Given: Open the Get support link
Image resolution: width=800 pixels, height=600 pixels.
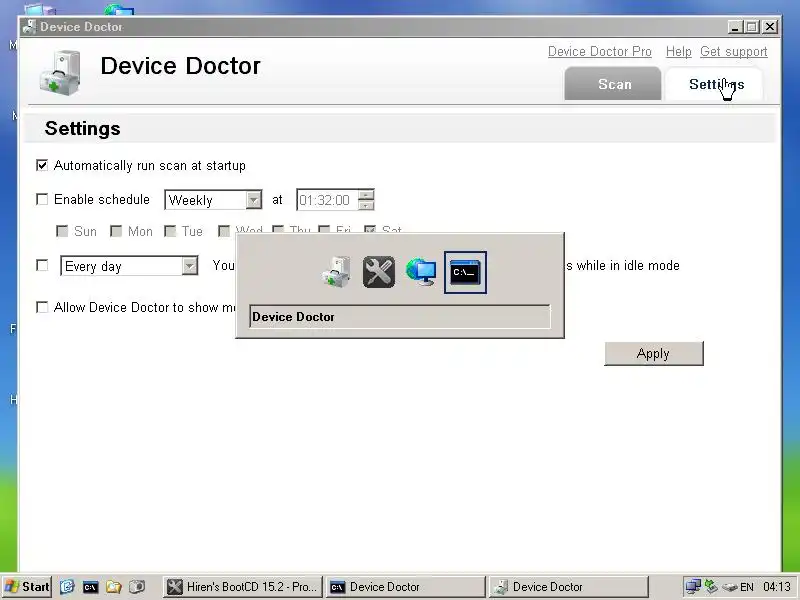Looking at the screenshot, I should click(x=734, y=52).
